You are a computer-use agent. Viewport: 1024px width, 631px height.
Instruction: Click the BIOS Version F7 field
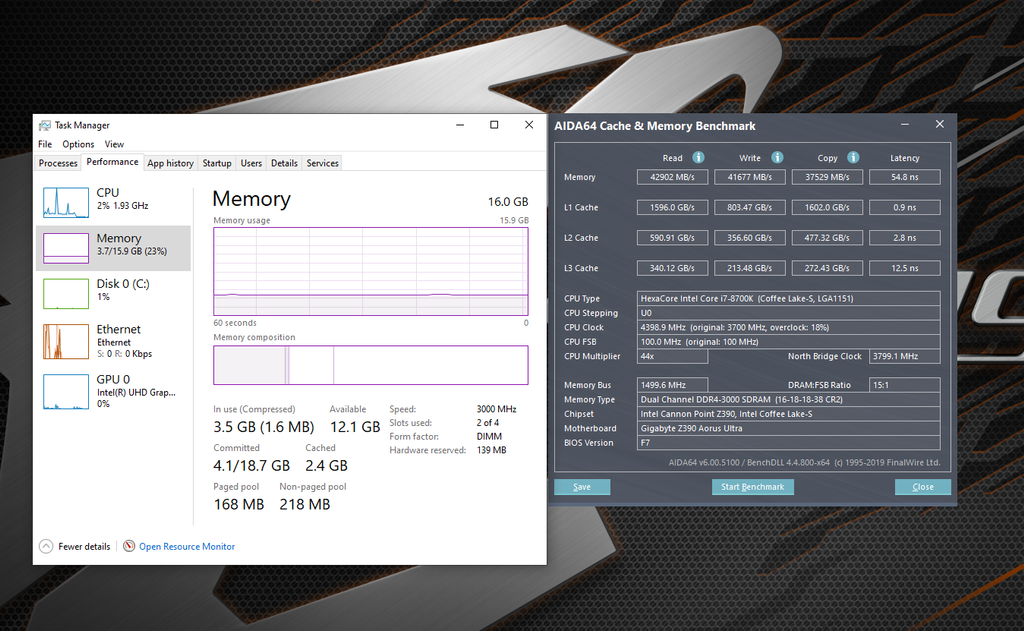788,442
